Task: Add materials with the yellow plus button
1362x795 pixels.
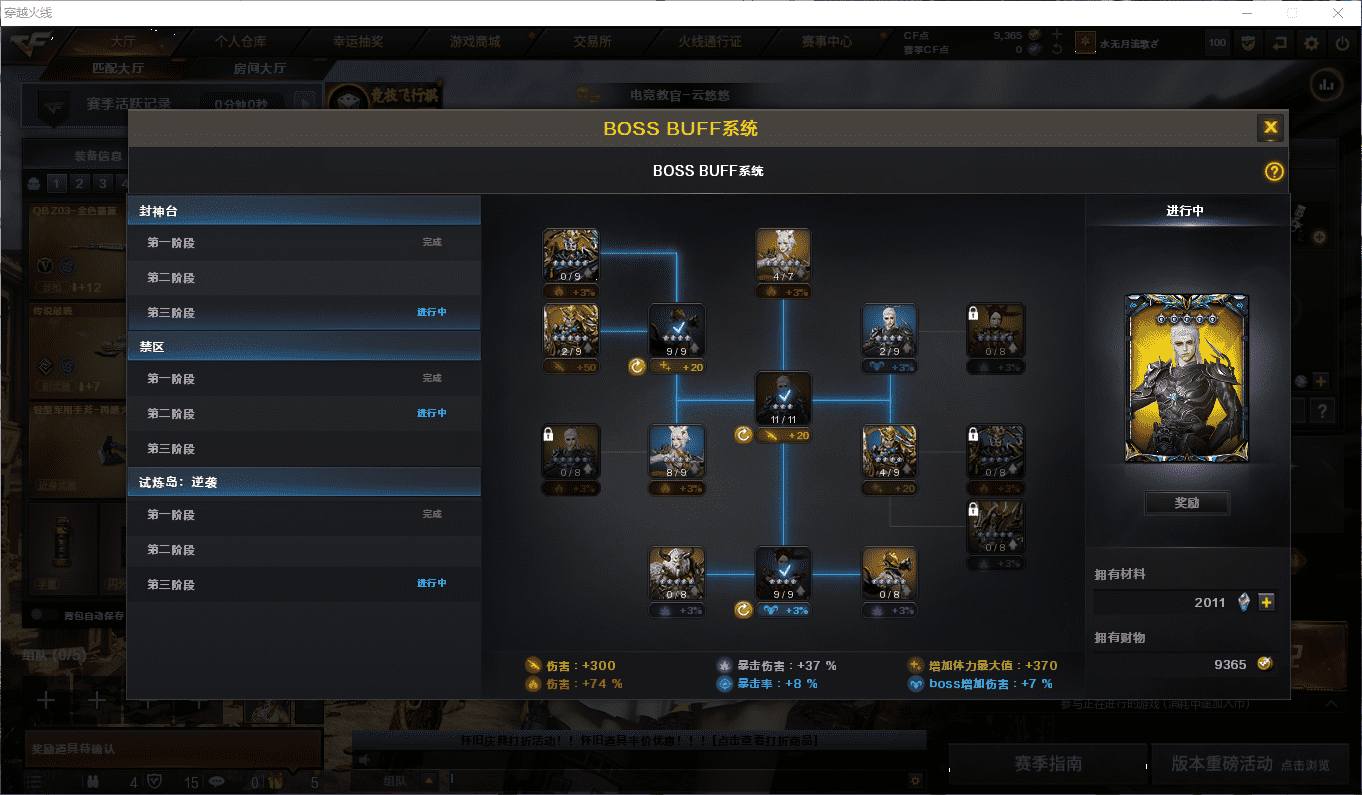Action: click(x=1267, y=602)
